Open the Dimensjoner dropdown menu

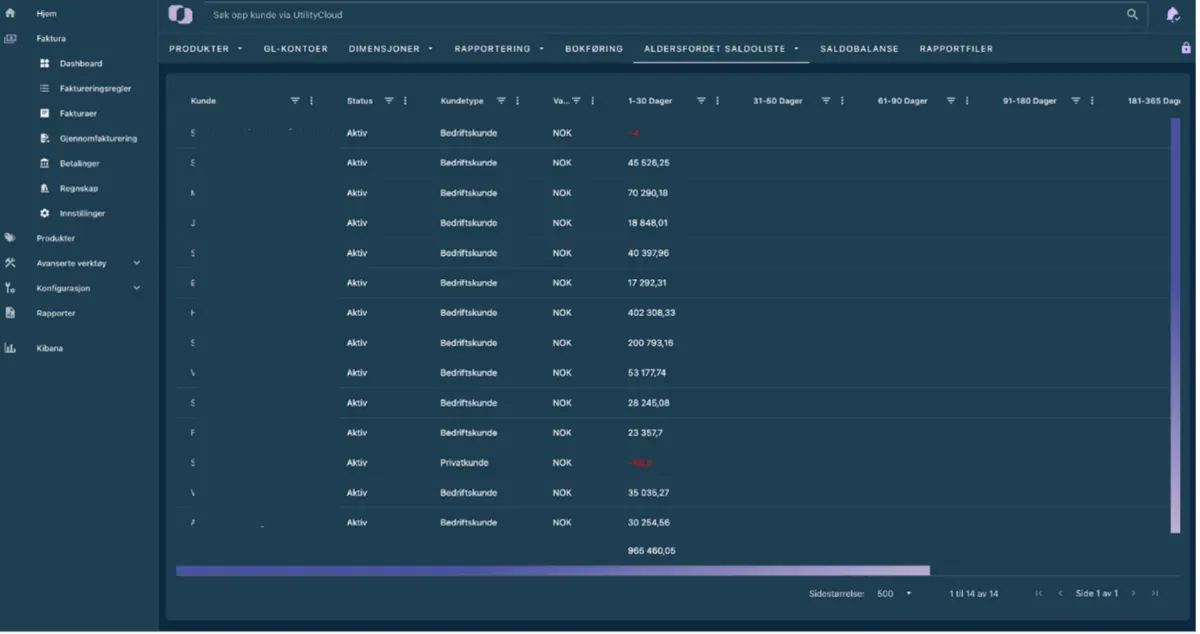coord(430,49)
